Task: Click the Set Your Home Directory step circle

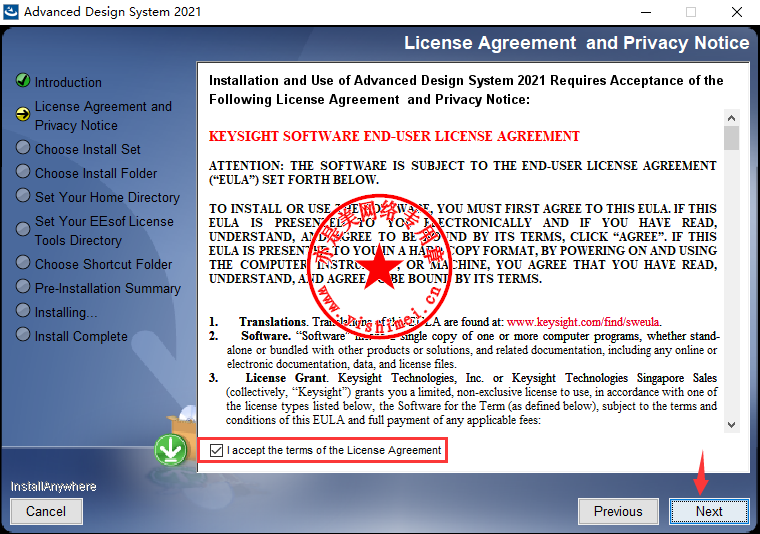Action: click(x=23, y=195)
